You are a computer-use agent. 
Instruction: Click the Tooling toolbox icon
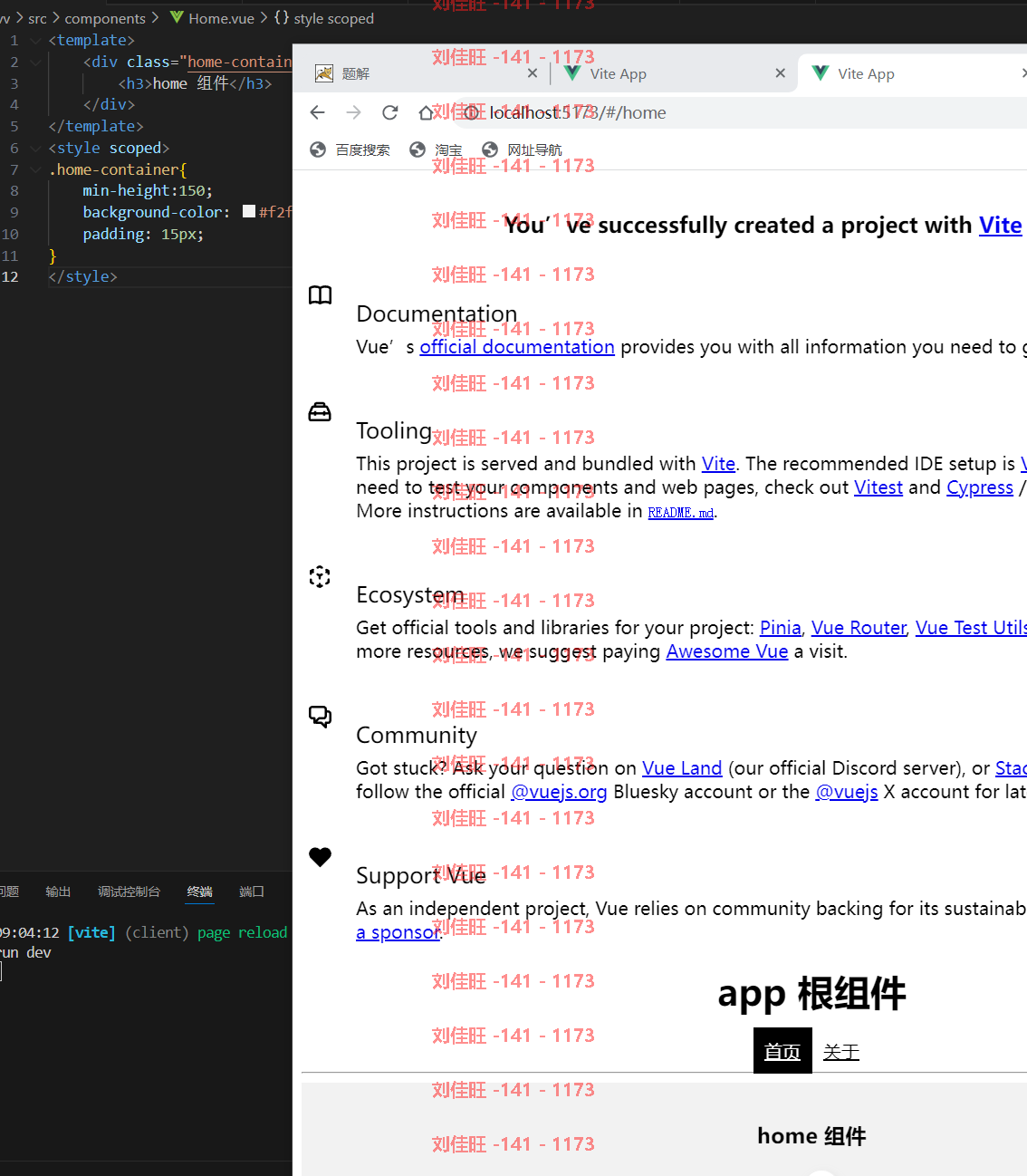tap(320, 412)
